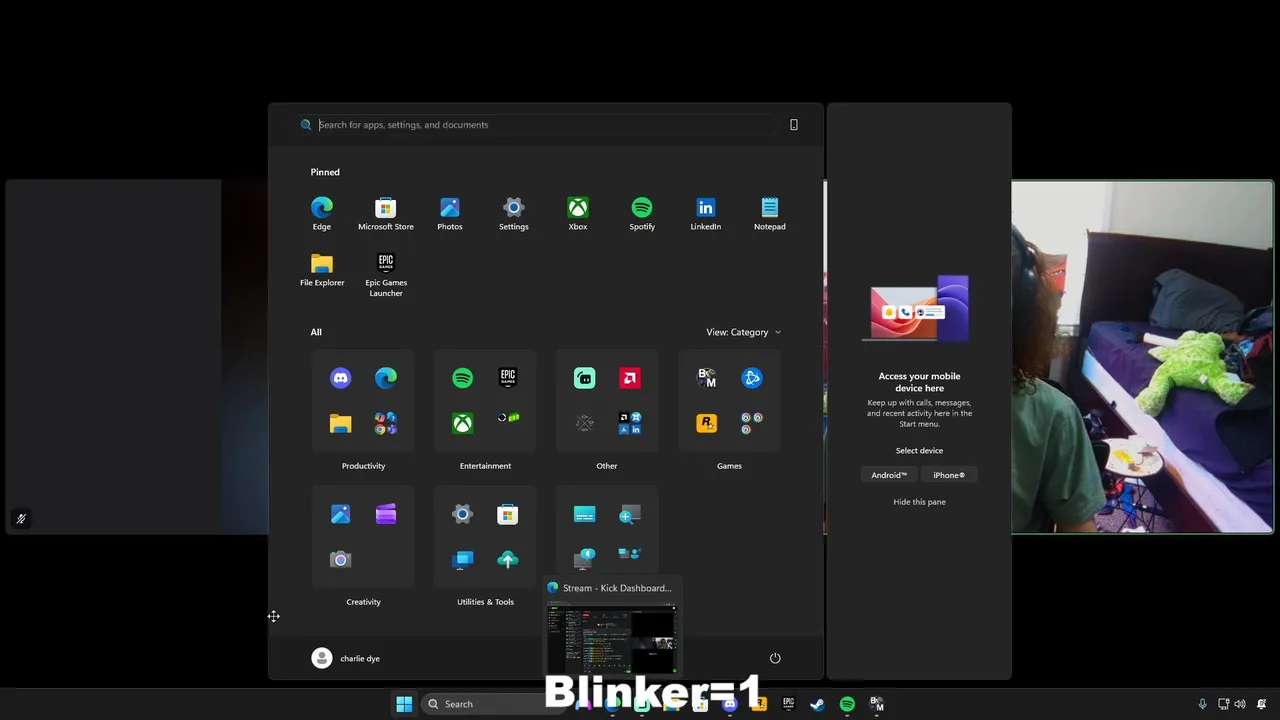This screenshot has width=1280, height=720.
Task: Open Photos in Creativity group
Action: coord(340,514)
